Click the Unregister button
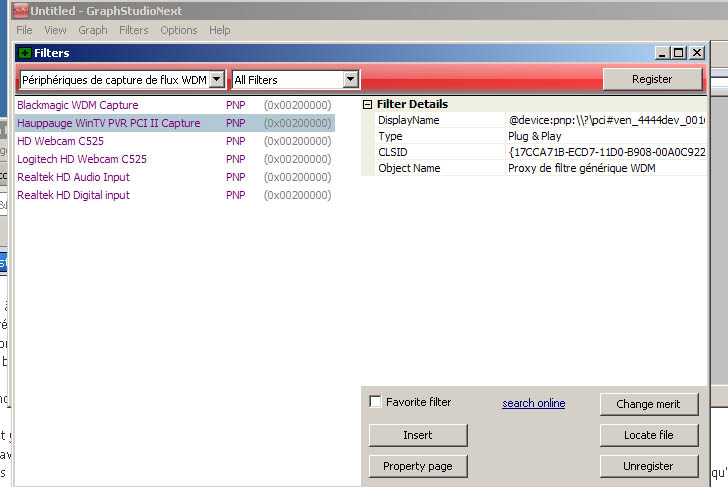The height and width of the screenshot is (487, 728). [648, 466]
